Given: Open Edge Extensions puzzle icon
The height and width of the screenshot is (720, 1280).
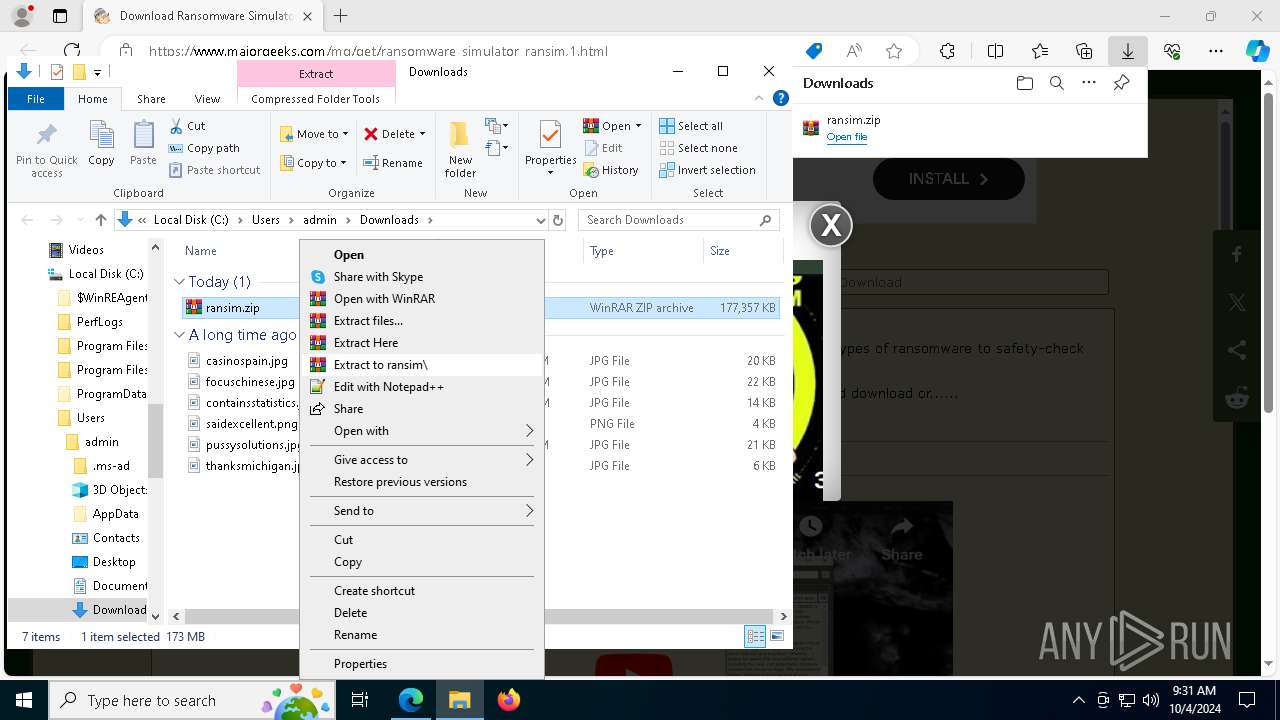Looking at the screenshot, I should pos(947,51).
